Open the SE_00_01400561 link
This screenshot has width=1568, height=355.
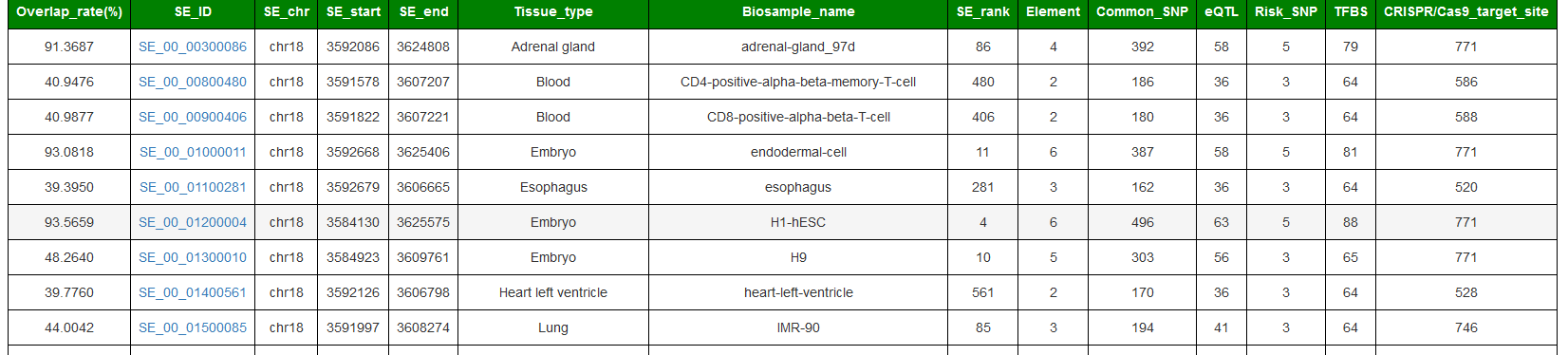(x=193, y=292)
